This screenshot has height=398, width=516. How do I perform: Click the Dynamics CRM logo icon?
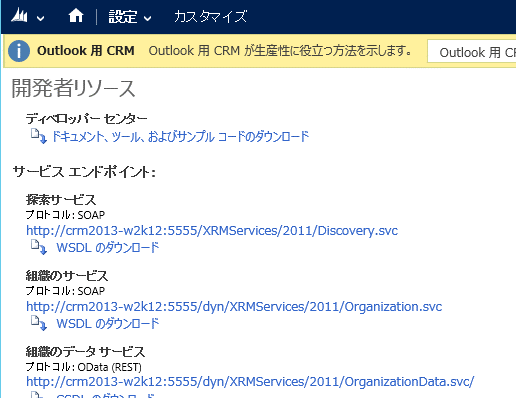click(x=19, y=16)
